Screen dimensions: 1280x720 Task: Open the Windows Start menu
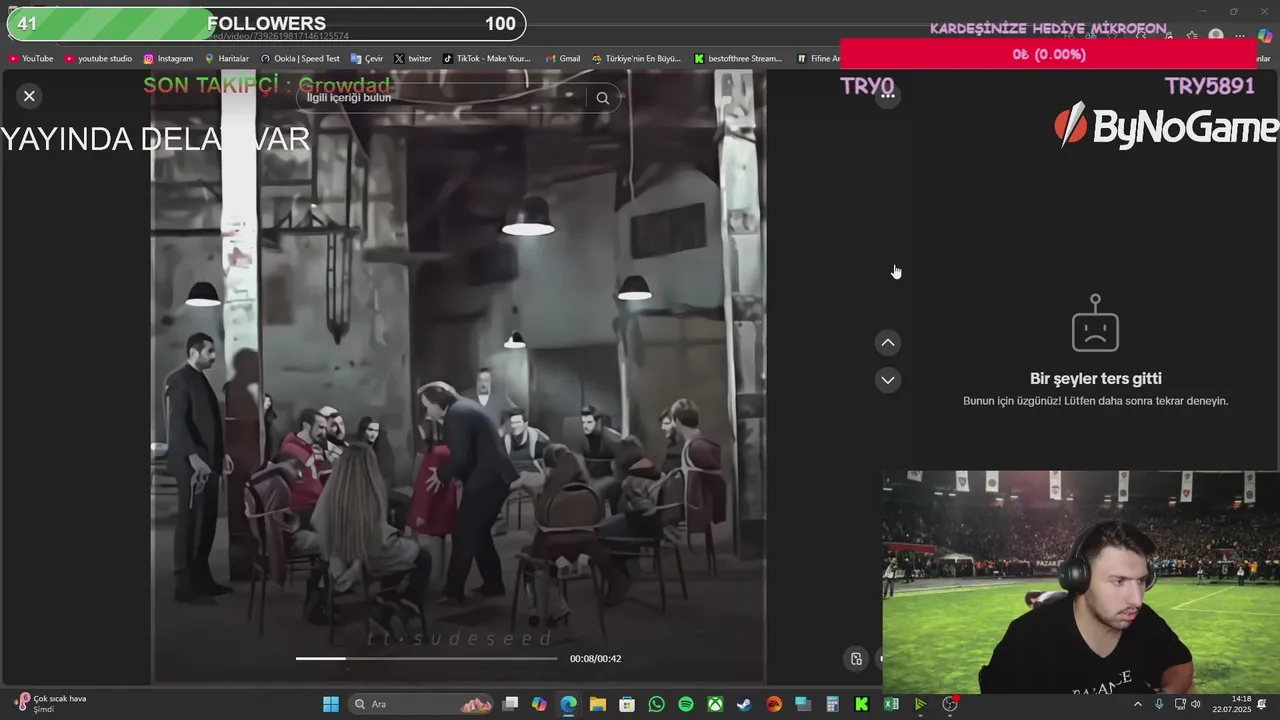tap(331, 704)
